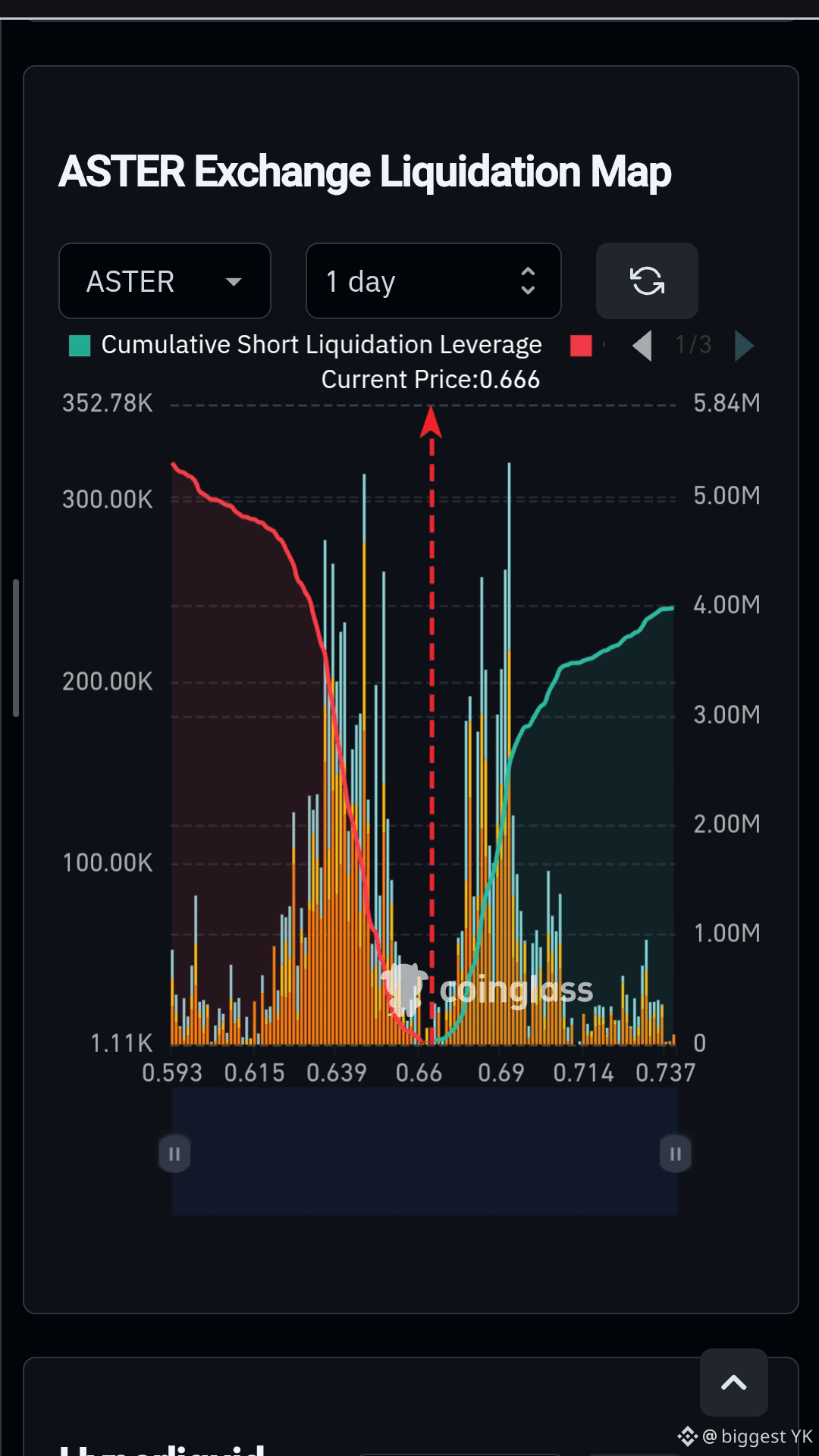Click the 5.84M axis value
819x1456 pixels.
pyautogui.click(x=726, y=403)
